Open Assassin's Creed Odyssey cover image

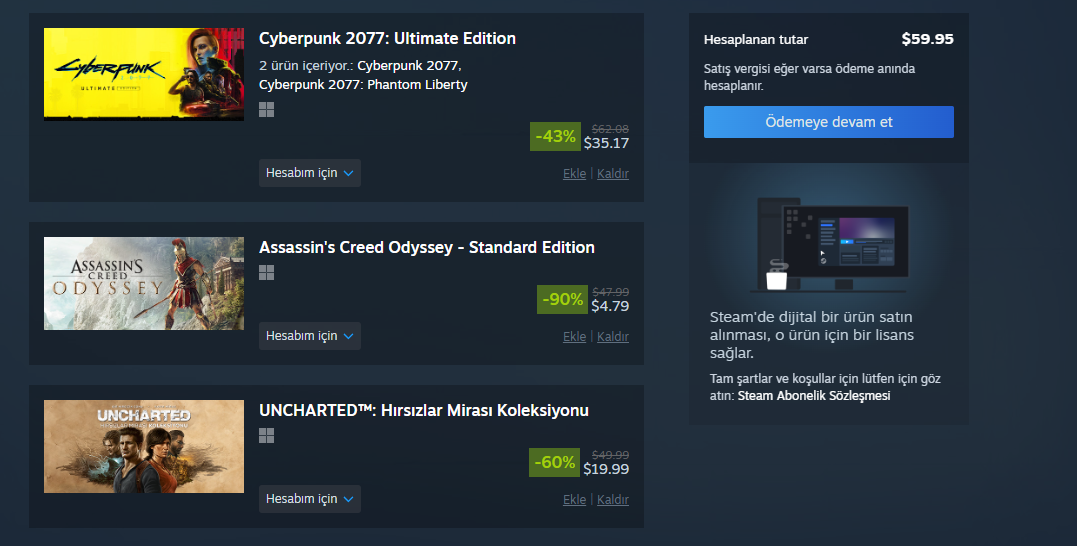pyautogui.click(x=144, y=283)
